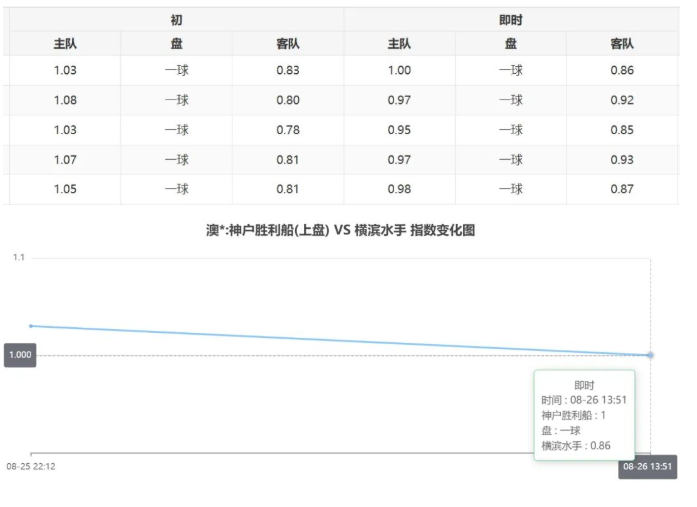Image resolution: width=697 pixels, height=507 pixels.
Task: Click the live odds value 0.92
Action: point(622,100)
